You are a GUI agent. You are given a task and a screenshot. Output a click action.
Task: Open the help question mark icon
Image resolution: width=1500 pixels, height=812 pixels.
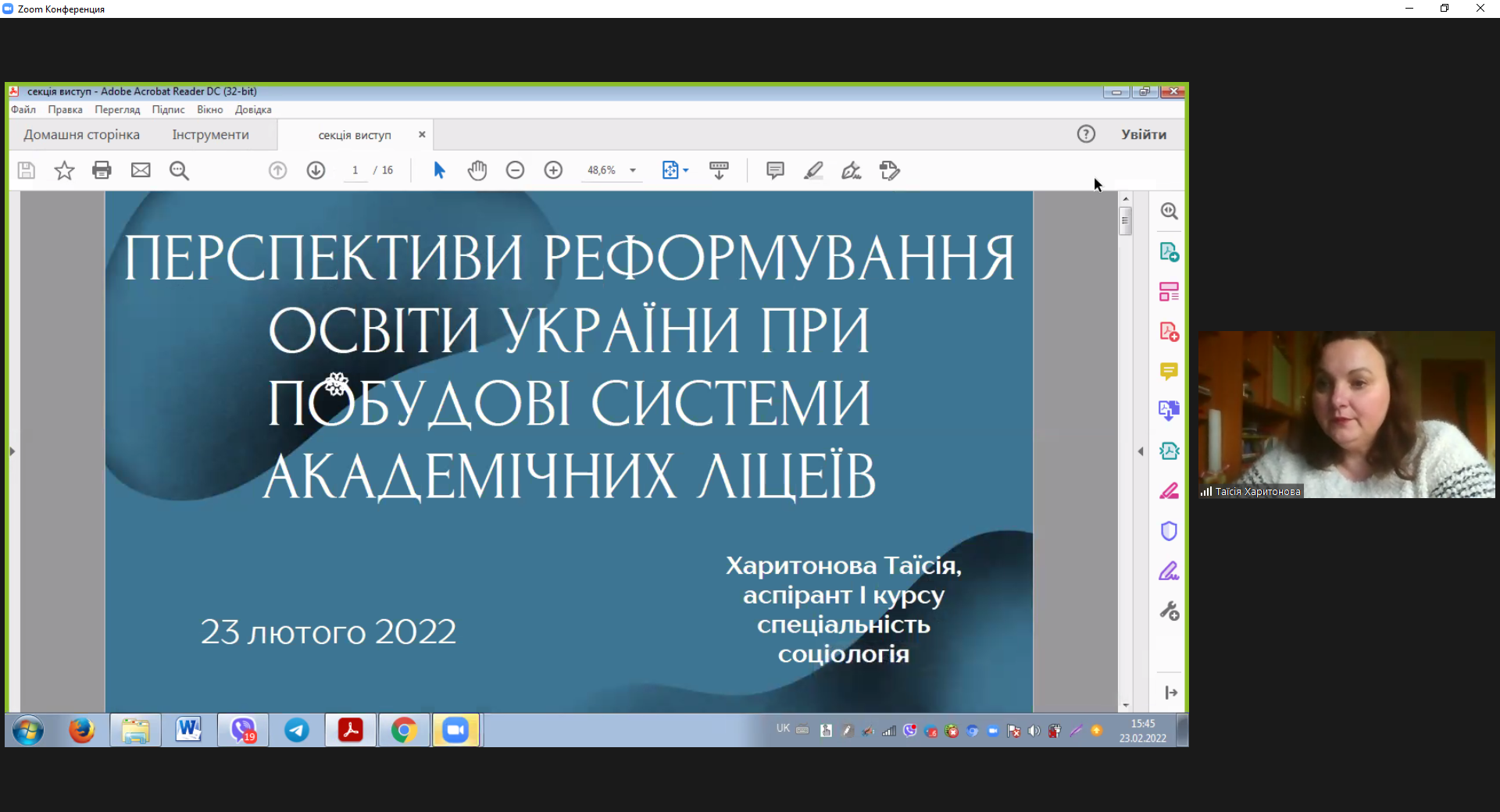[1086, 134]
